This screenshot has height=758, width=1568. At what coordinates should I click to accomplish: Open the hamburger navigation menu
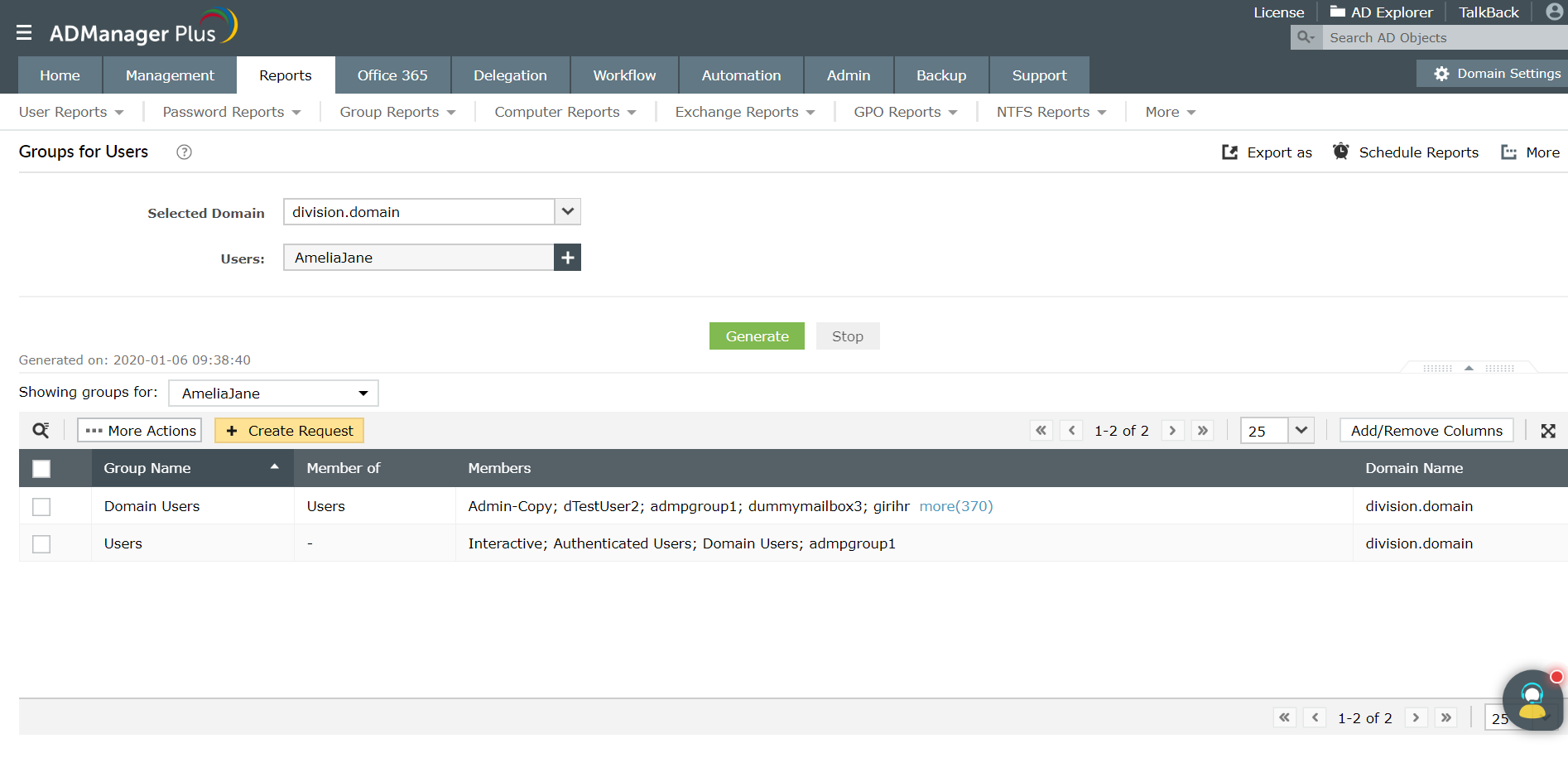[24, 31]
